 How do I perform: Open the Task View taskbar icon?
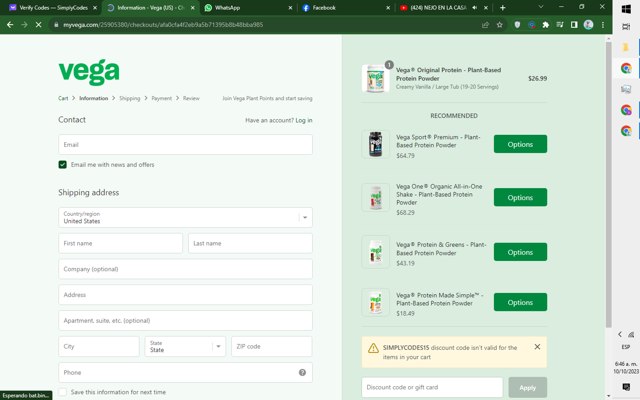click(x=626, y=27)
